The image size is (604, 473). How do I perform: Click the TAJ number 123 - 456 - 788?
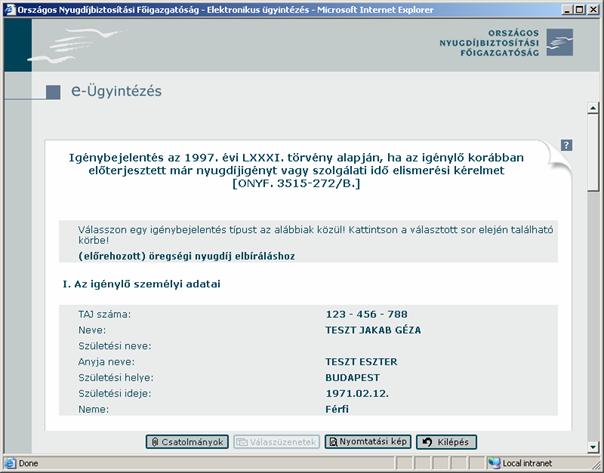366,314
